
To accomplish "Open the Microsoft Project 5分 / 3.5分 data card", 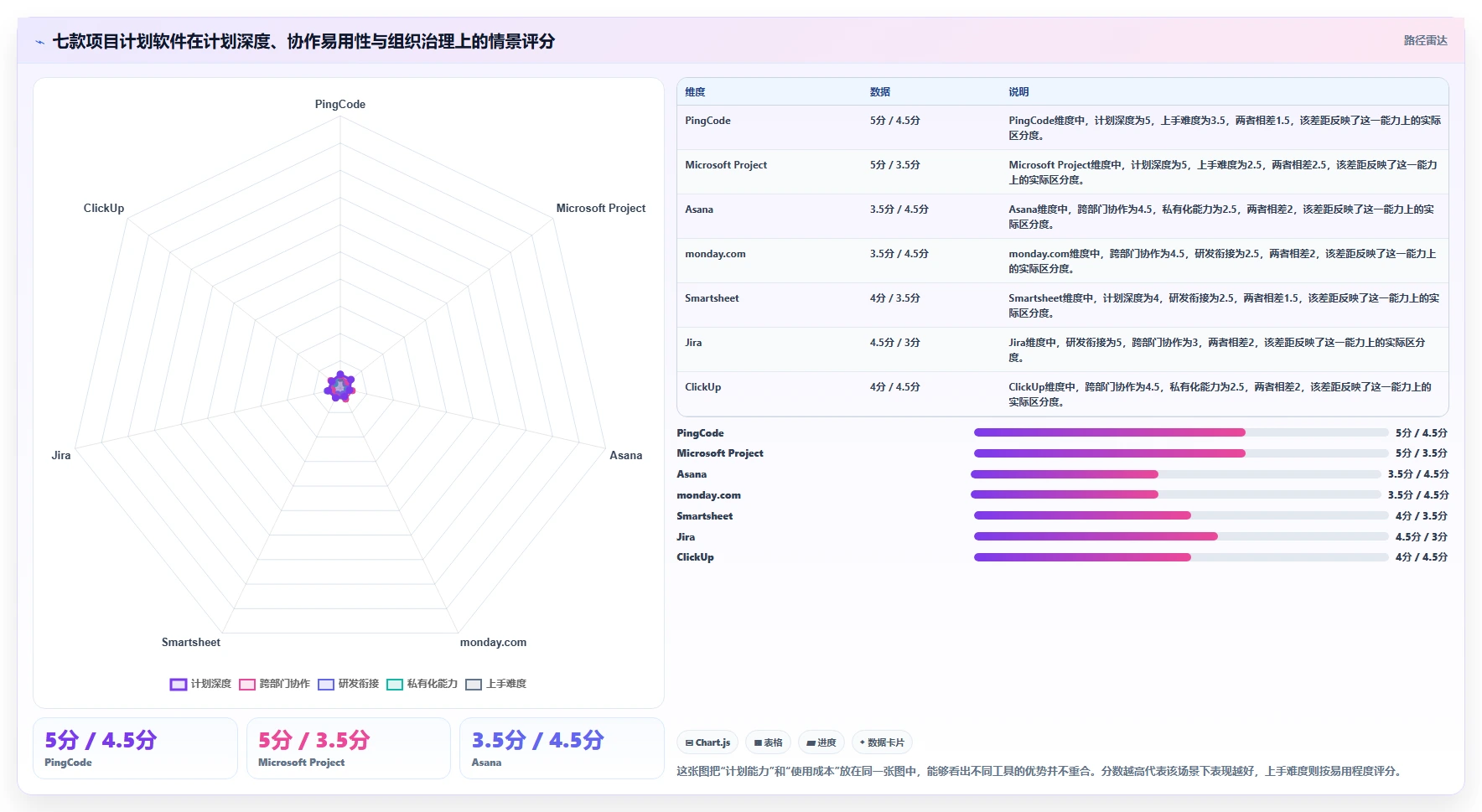I will 348,748.
